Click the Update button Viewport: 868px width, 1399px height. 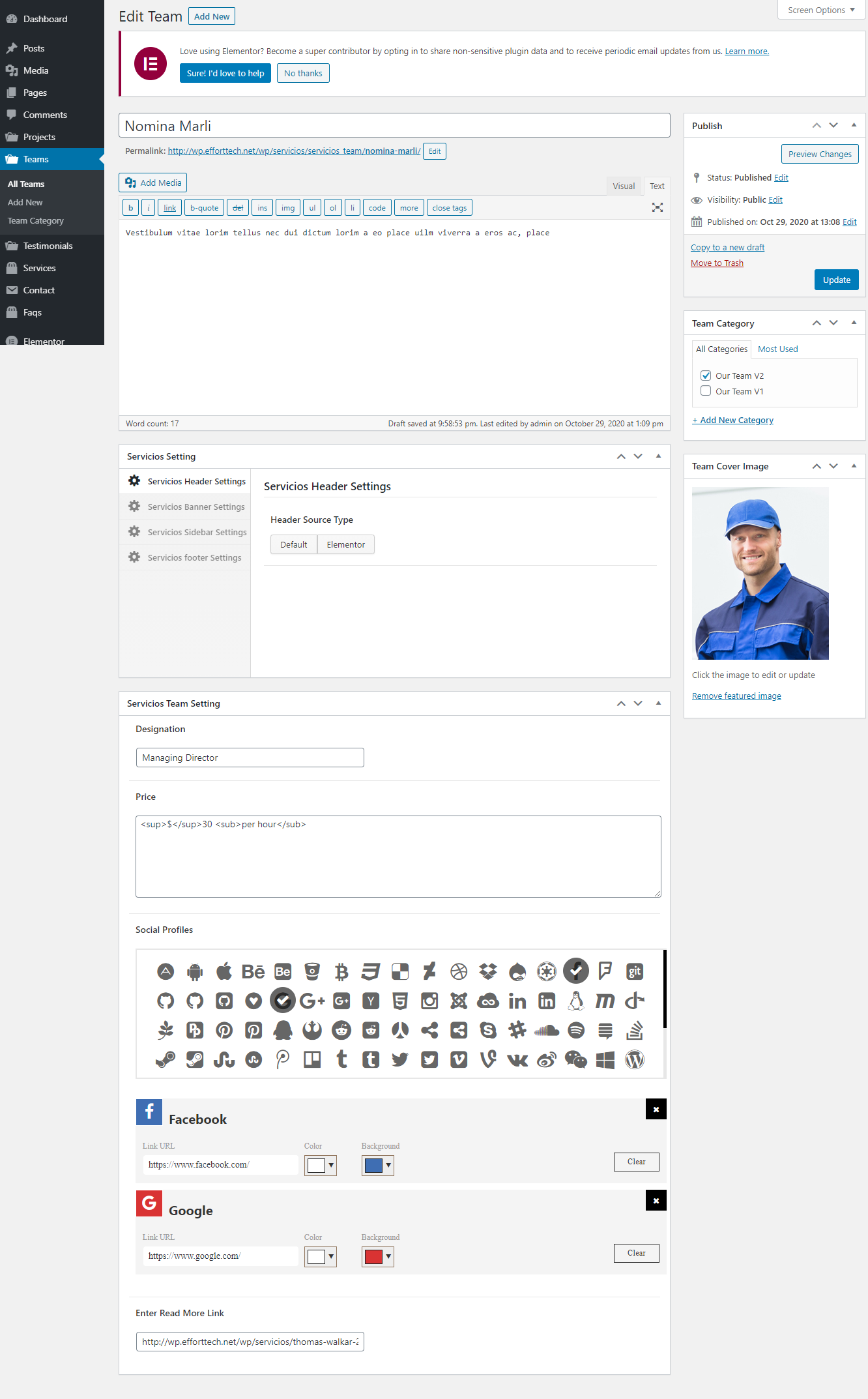pyautogui.click(x=836, y=280)
